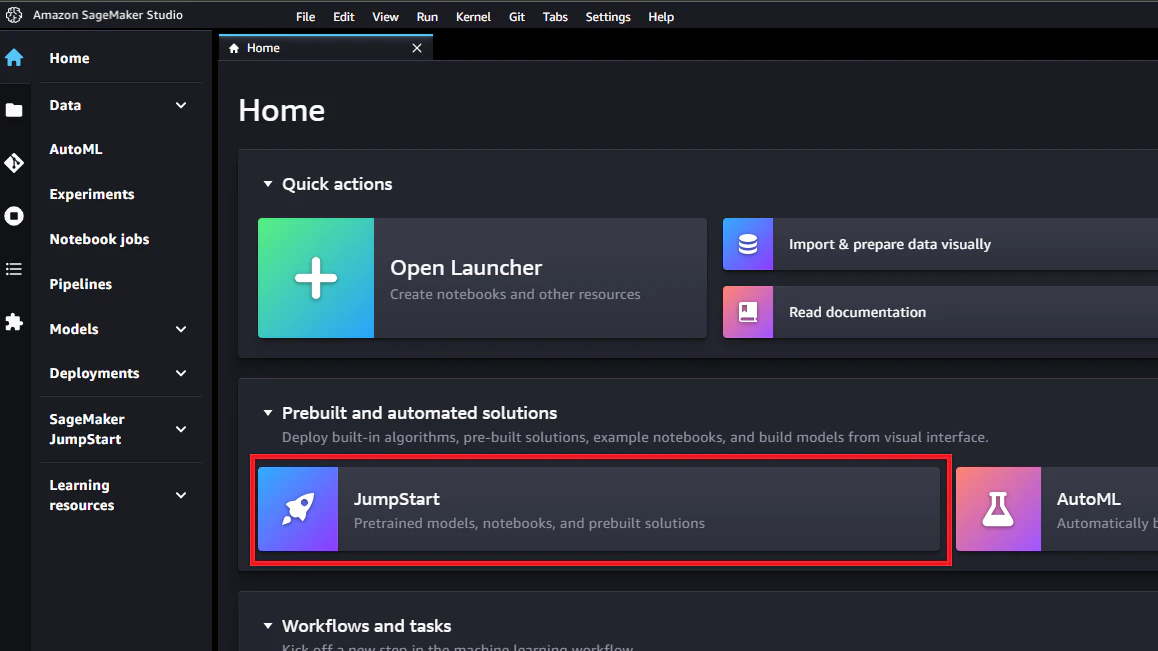Click the JumpStart rocket icon

[298, 509]
